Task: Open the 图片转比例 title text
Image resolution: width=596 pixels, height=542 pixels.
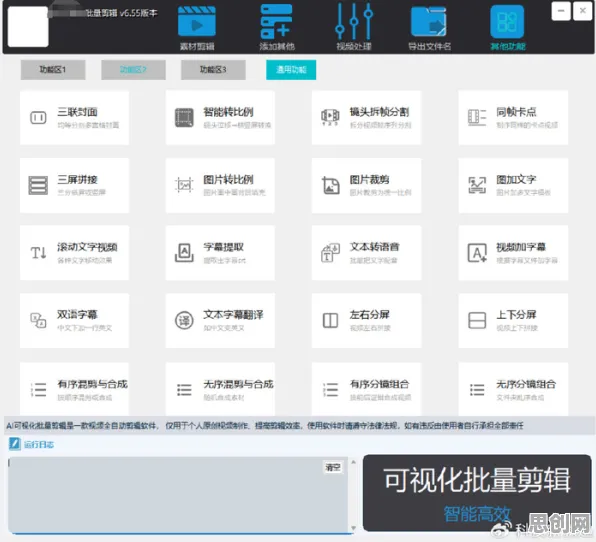Action: (228, 179)
